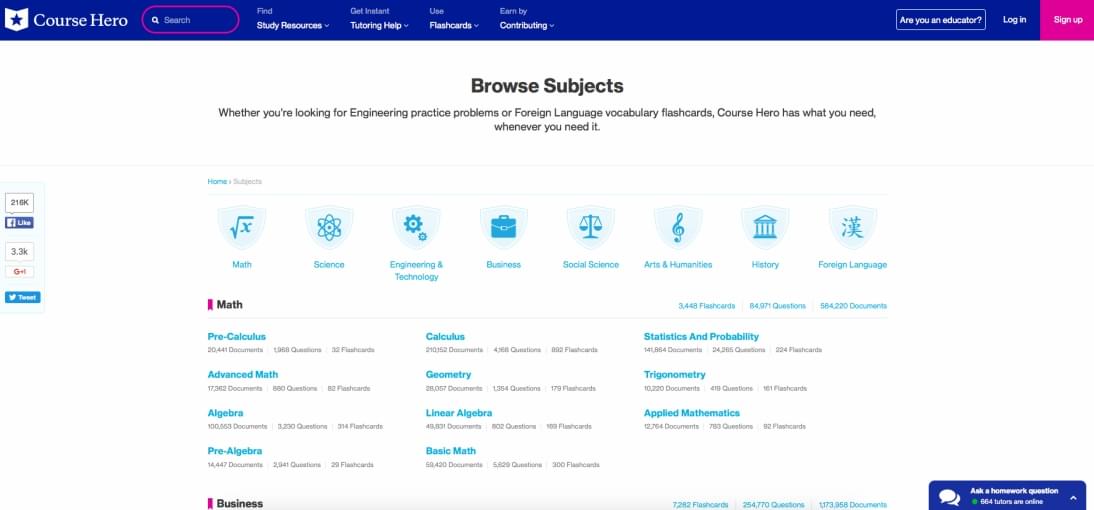Expand the Contributing menu
The image size is (1094, 510).
tap(527, 25)
